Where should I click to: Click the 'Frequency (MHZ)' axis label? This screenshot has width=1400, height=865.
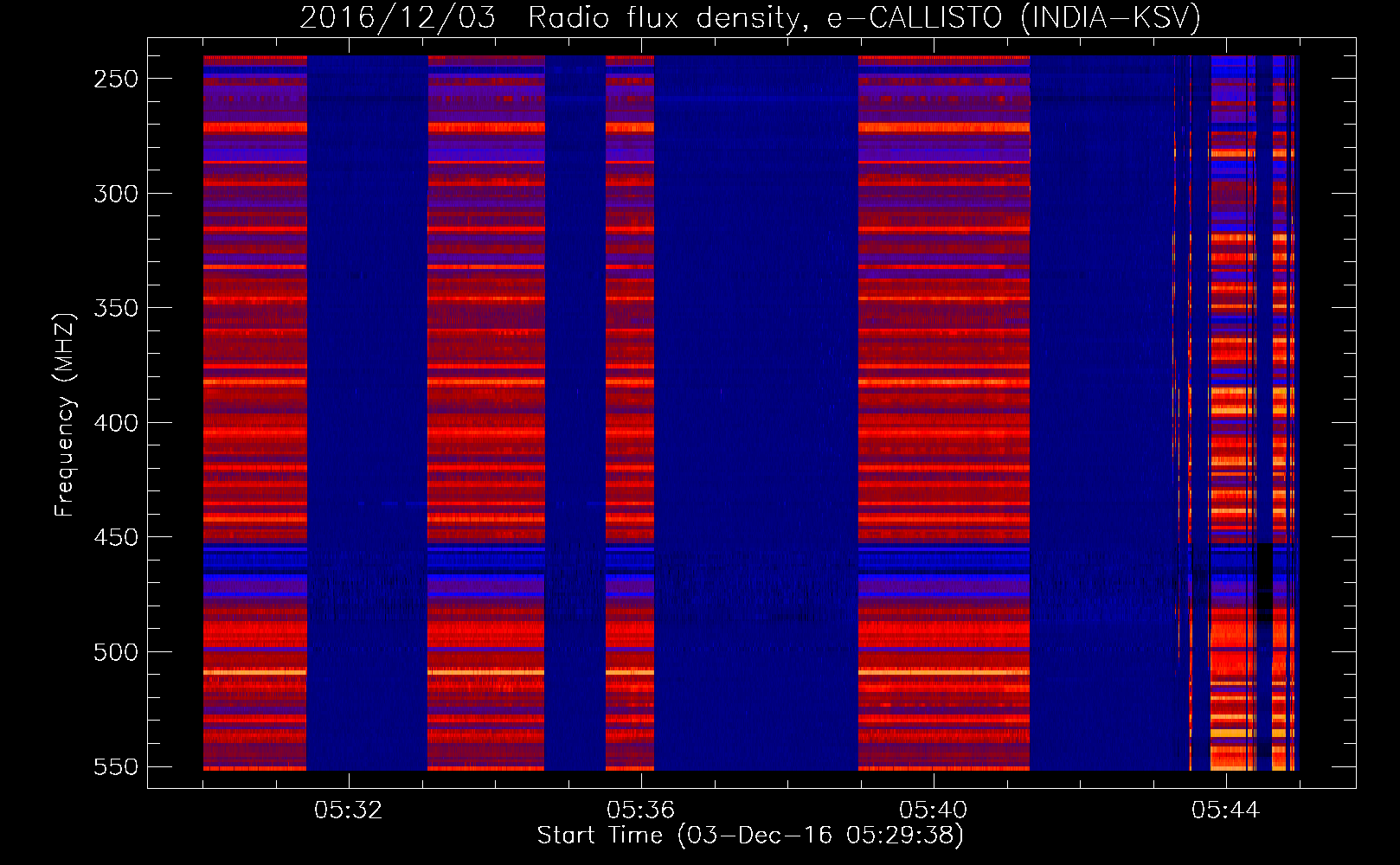tap(64, 415)
